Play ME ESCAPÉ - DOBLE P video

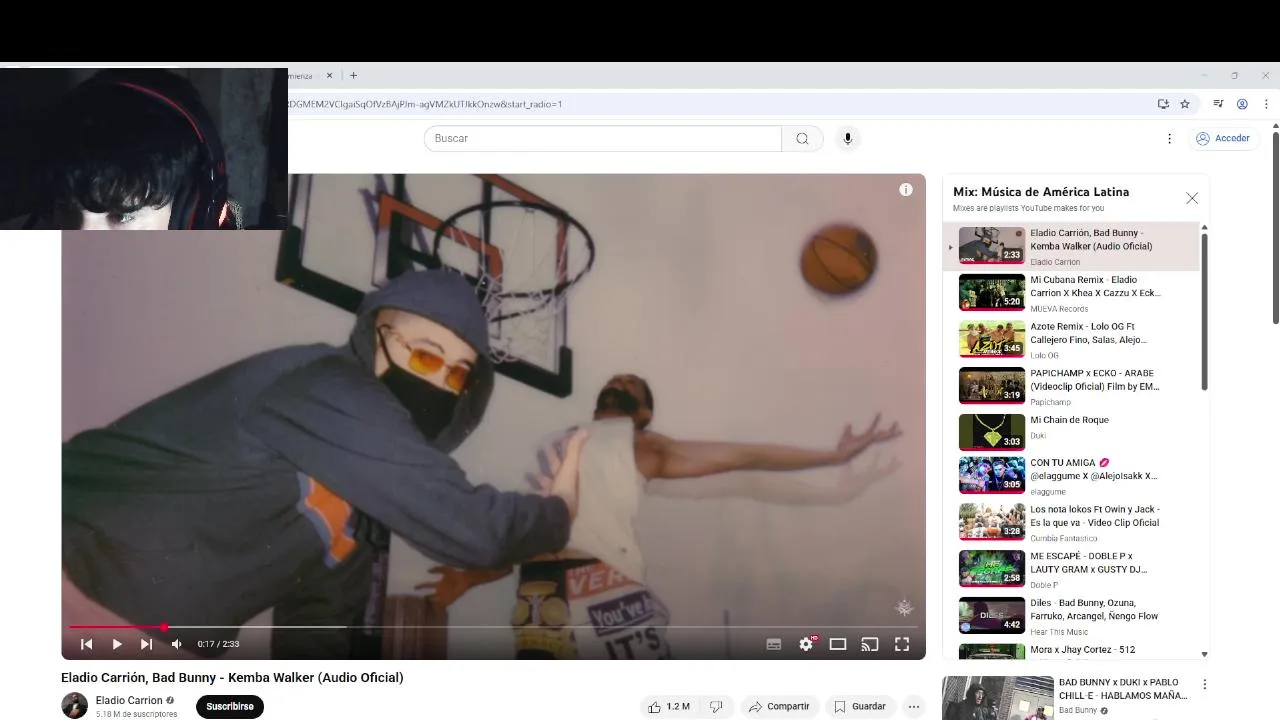point(1071,569)
